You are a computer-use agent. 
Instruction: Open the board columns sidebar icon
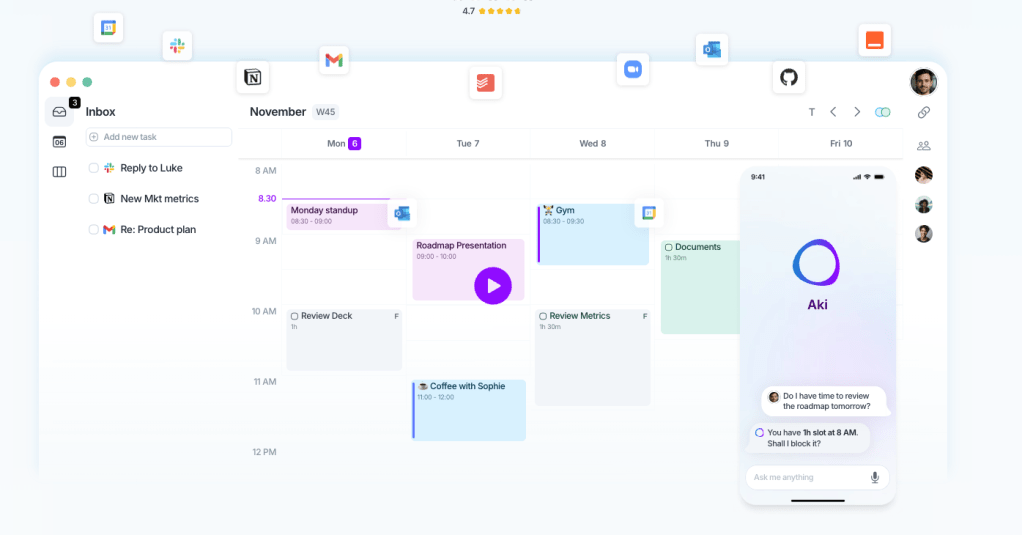(59, 172)
